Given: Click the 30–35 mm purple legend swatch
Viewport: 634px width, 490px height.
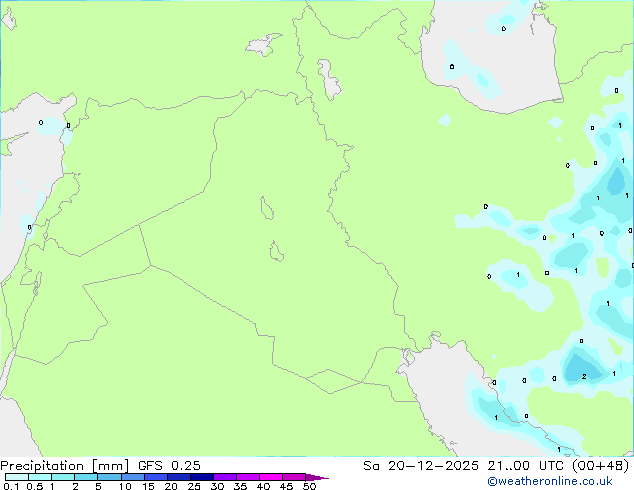Looking at the screenshot, I should pyautogui.click(x=225, y=477).
